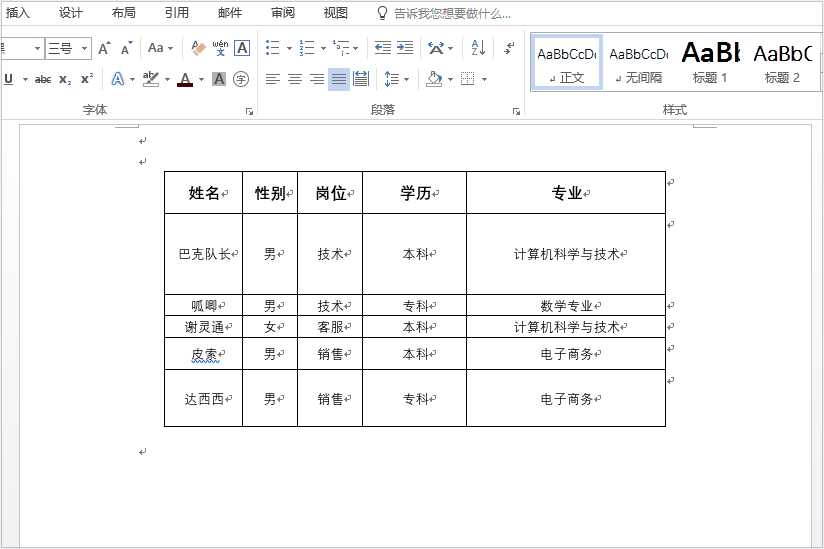Viewport: 824px width, 549px height.
Task: Open the 审阅 ribbon tab
Action: (x=283, y=13)
